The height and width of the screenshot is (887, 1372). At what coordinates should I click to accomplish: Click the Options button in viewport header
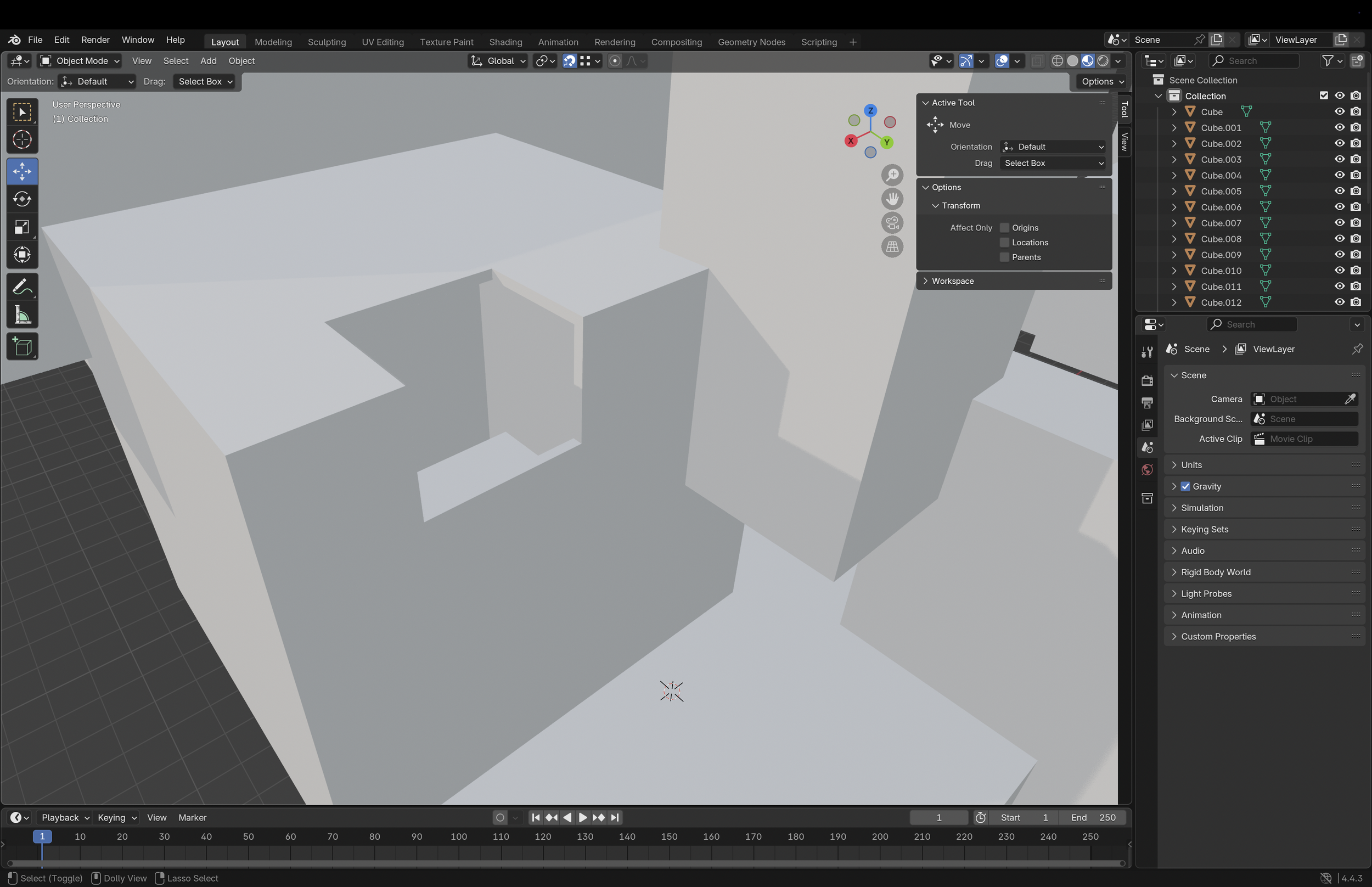click(1101, 82)
